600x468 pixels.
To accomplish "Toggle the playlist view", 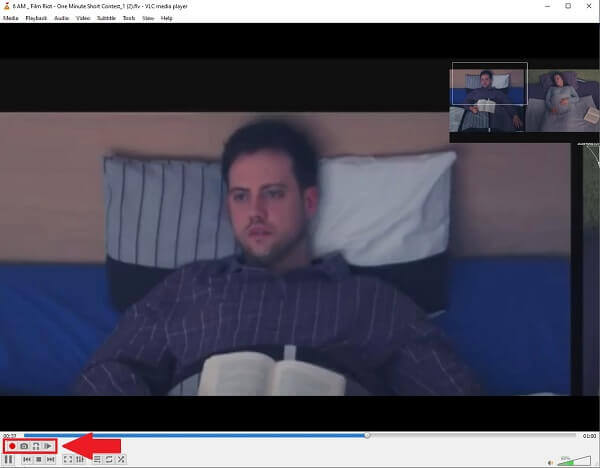I will coord(97,460).
